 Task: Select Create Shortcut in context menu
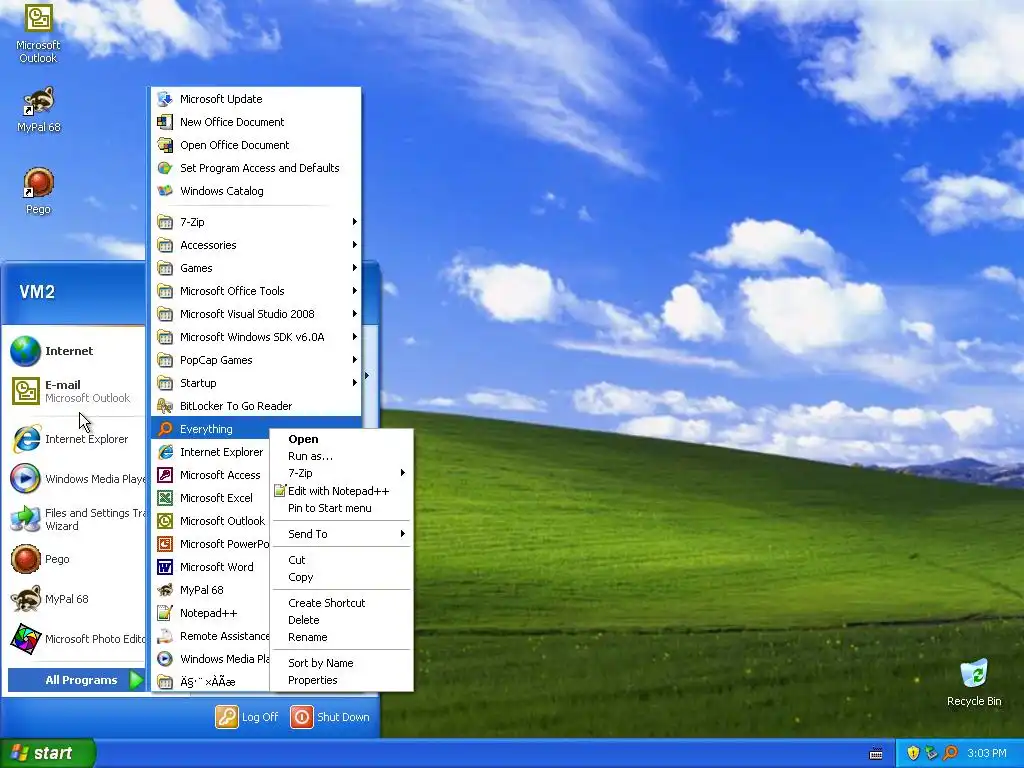coord(342,603)
